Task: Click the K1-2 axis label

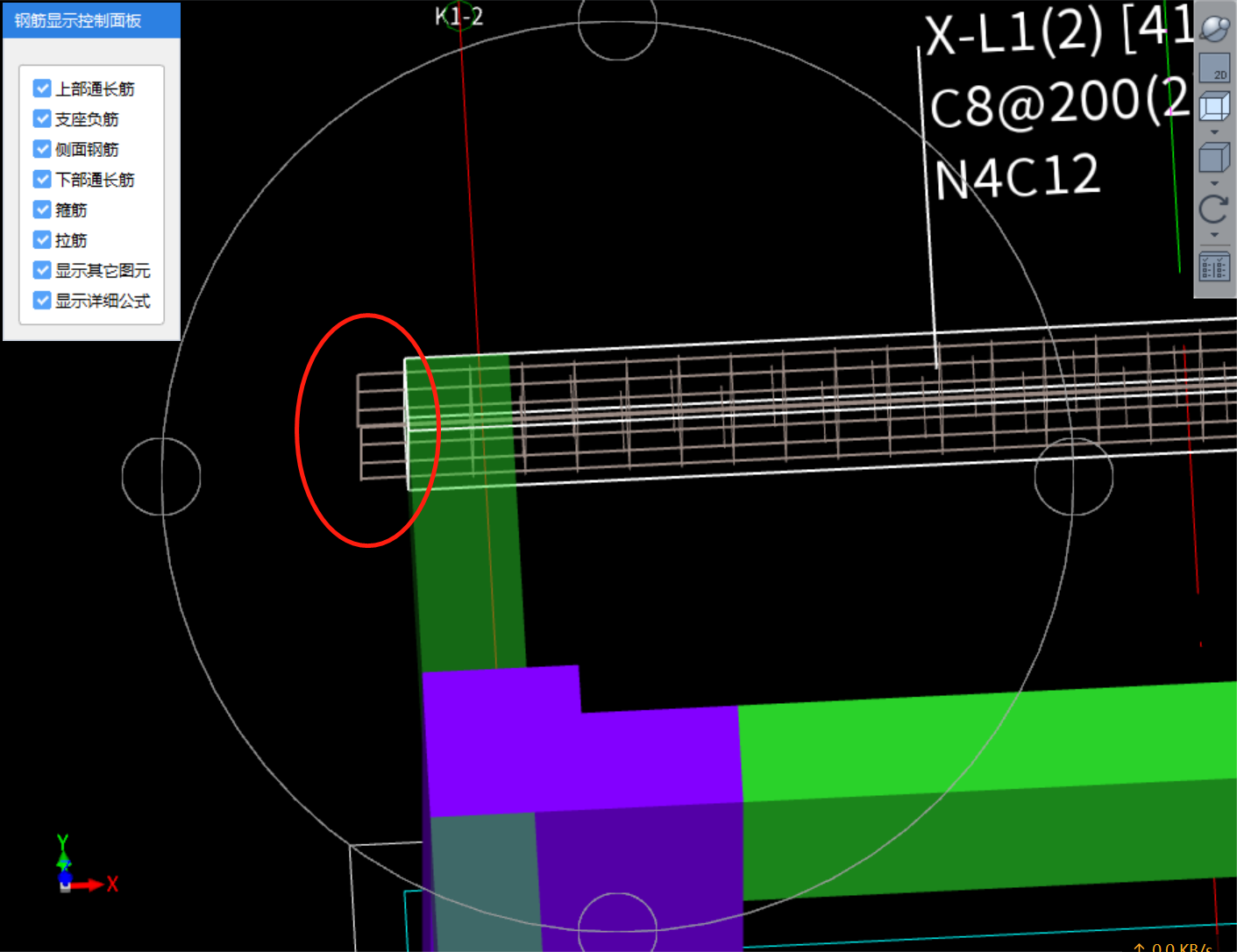Action: [459, 16]
